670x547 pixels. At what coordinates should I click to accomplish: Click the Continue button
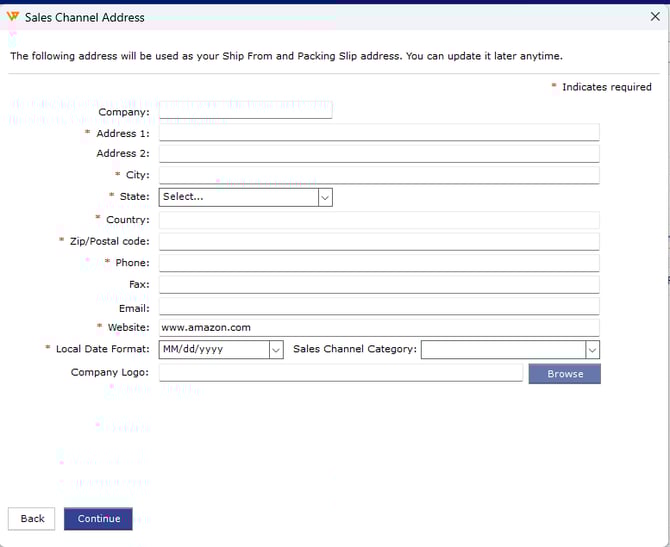point(98,518)
